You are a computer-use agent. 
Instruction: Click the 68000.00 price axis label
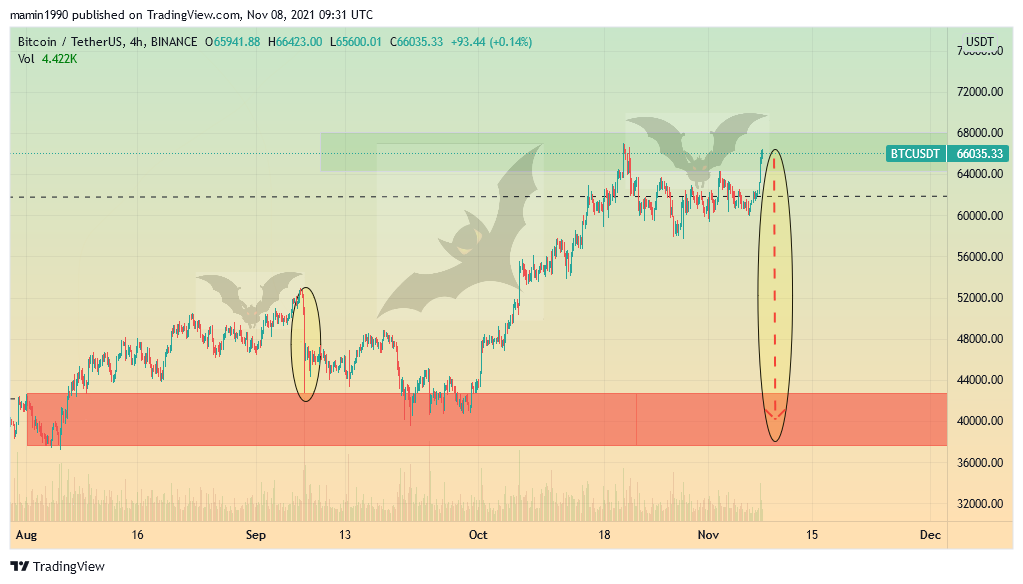(x=979, y=133)
